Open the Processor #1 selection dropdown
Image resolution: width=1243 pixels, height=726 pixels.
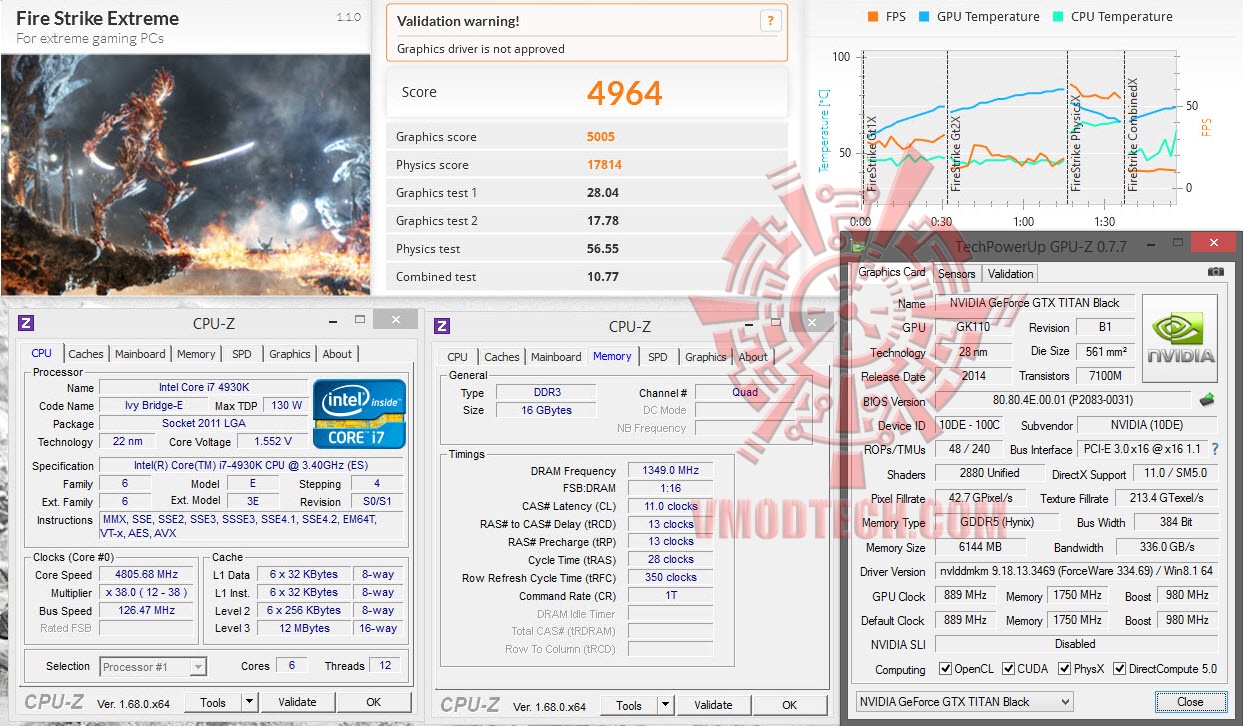[154, 666]
